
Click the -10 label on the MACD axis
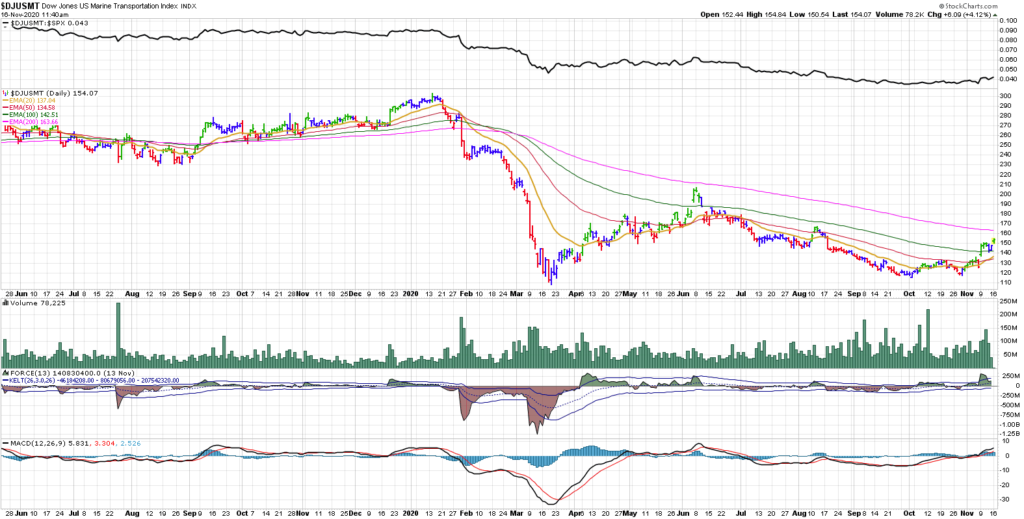1005,471
